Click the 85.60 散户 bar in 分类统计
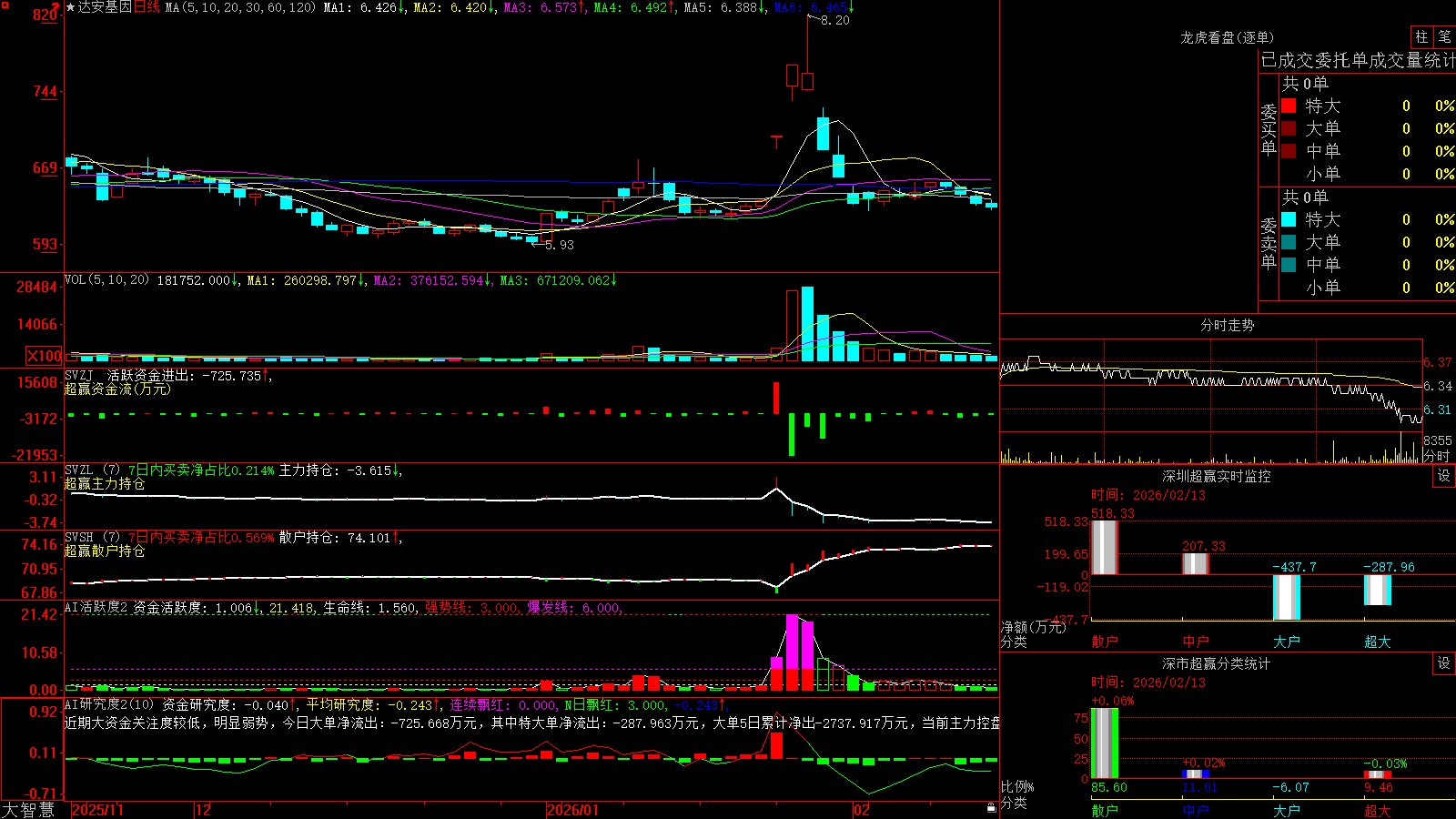The height and width of the screenshot is (819, 1456). point(1104,743)
